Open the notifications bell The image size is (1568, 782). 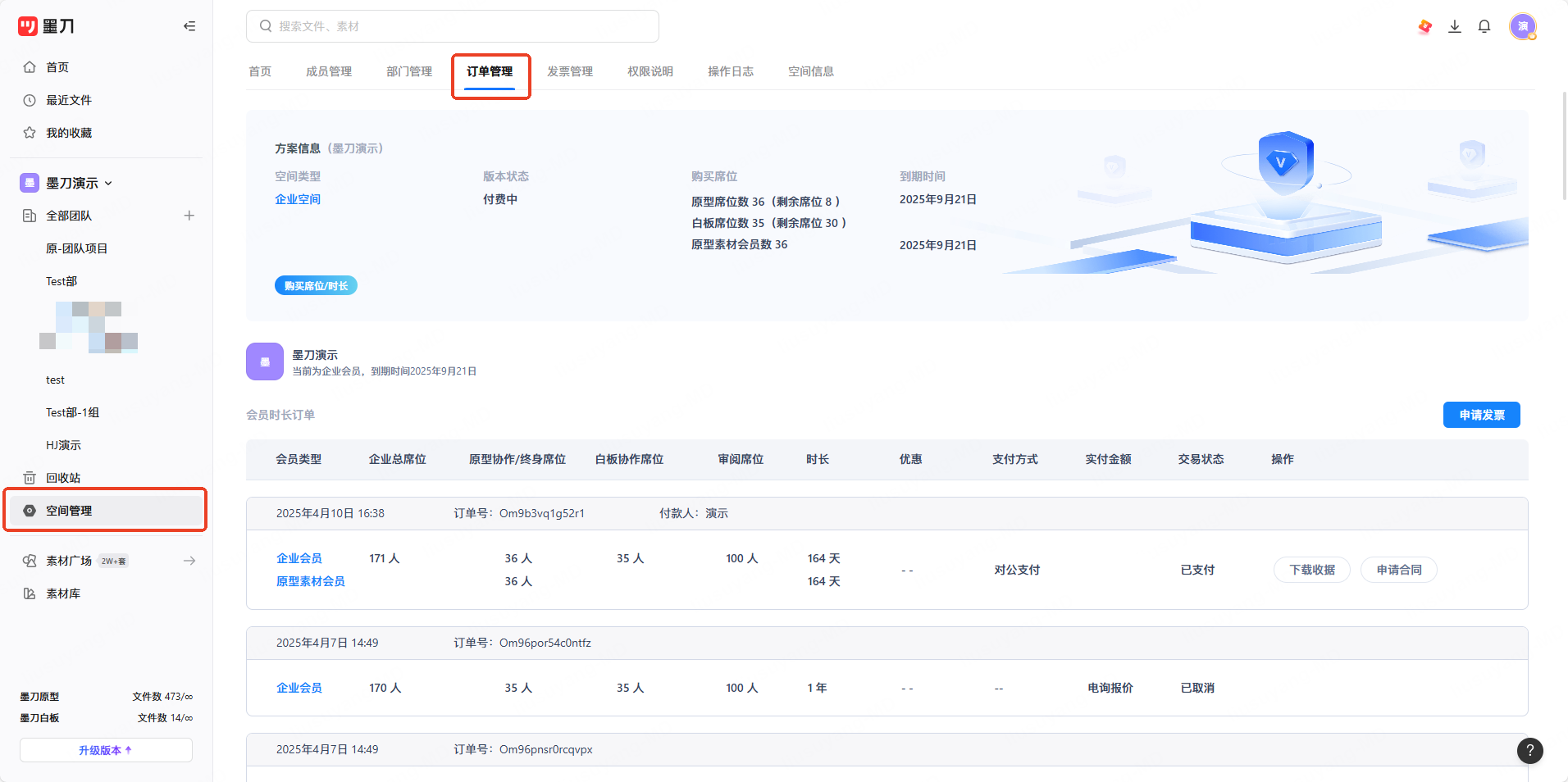1484,26
